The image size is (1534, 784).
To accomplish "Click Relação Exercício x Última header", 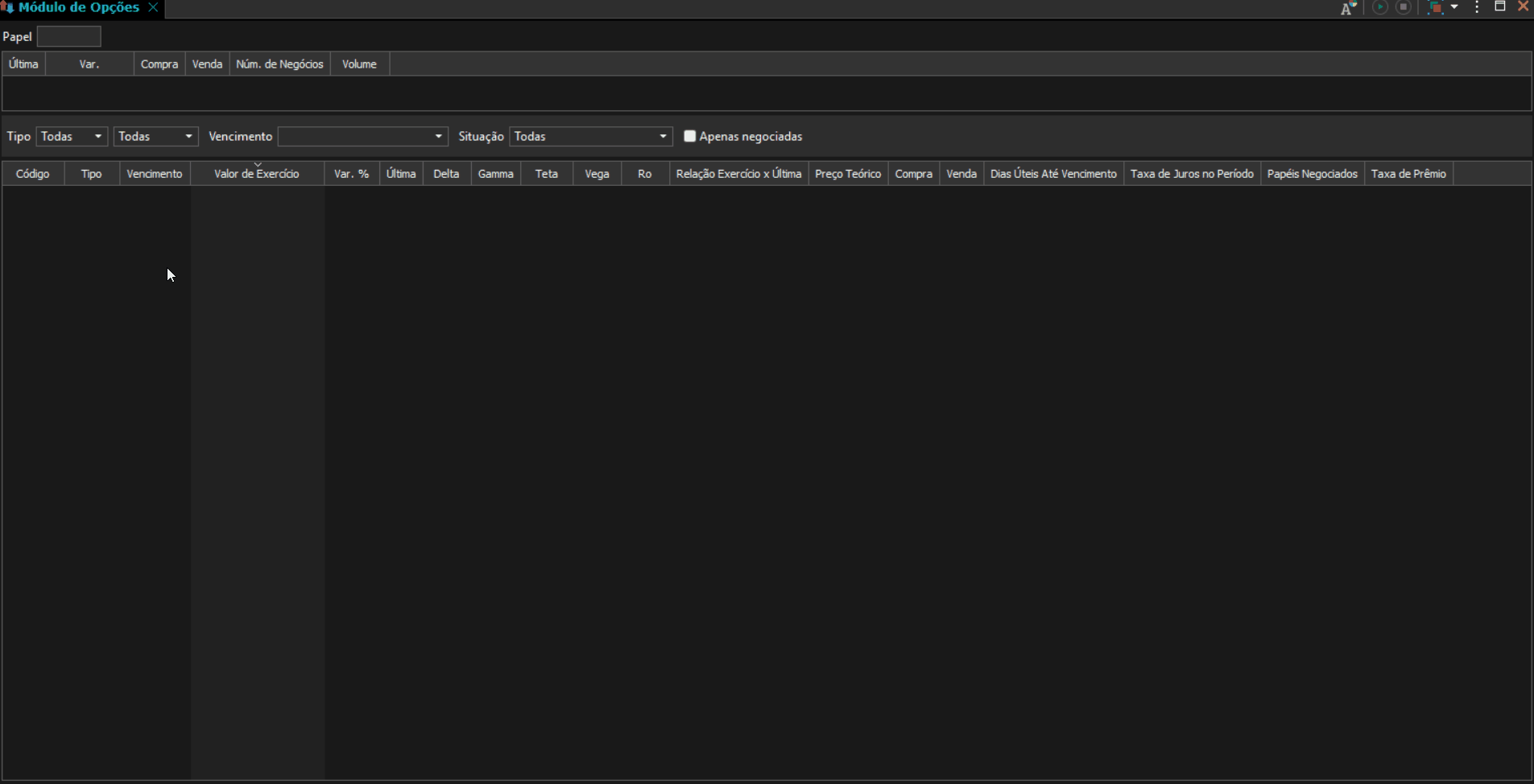I will (x=739, y=174).
